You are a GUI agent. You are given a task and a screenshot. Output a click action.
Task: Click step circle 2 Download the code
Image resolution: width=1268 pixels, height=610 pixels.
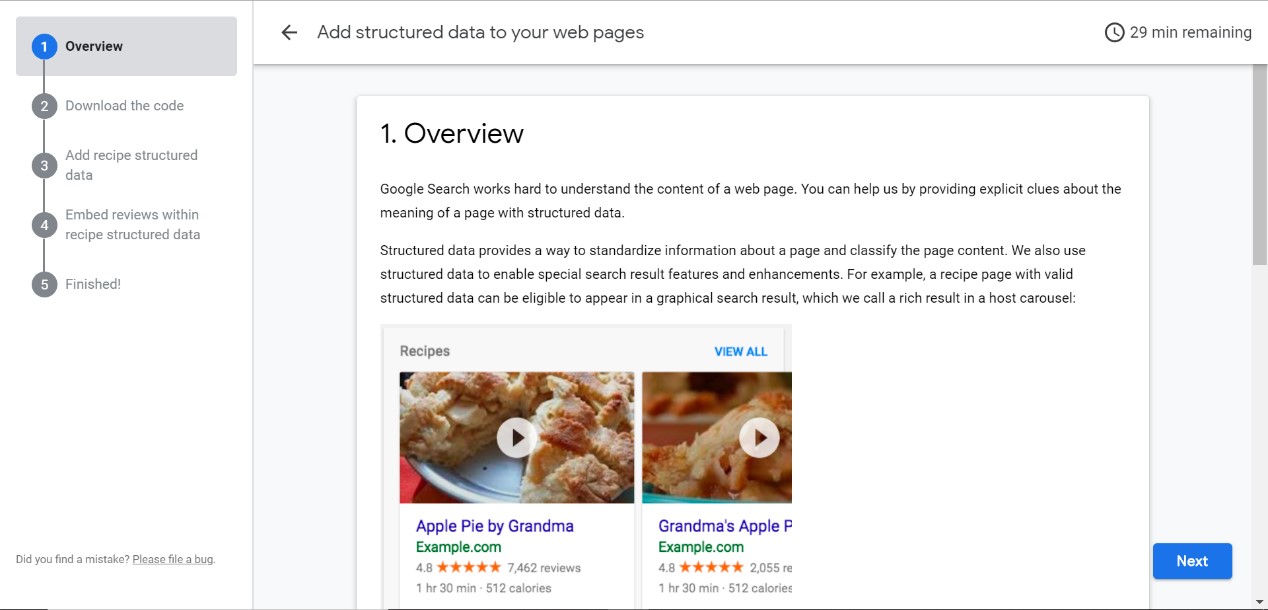point(43,105)
